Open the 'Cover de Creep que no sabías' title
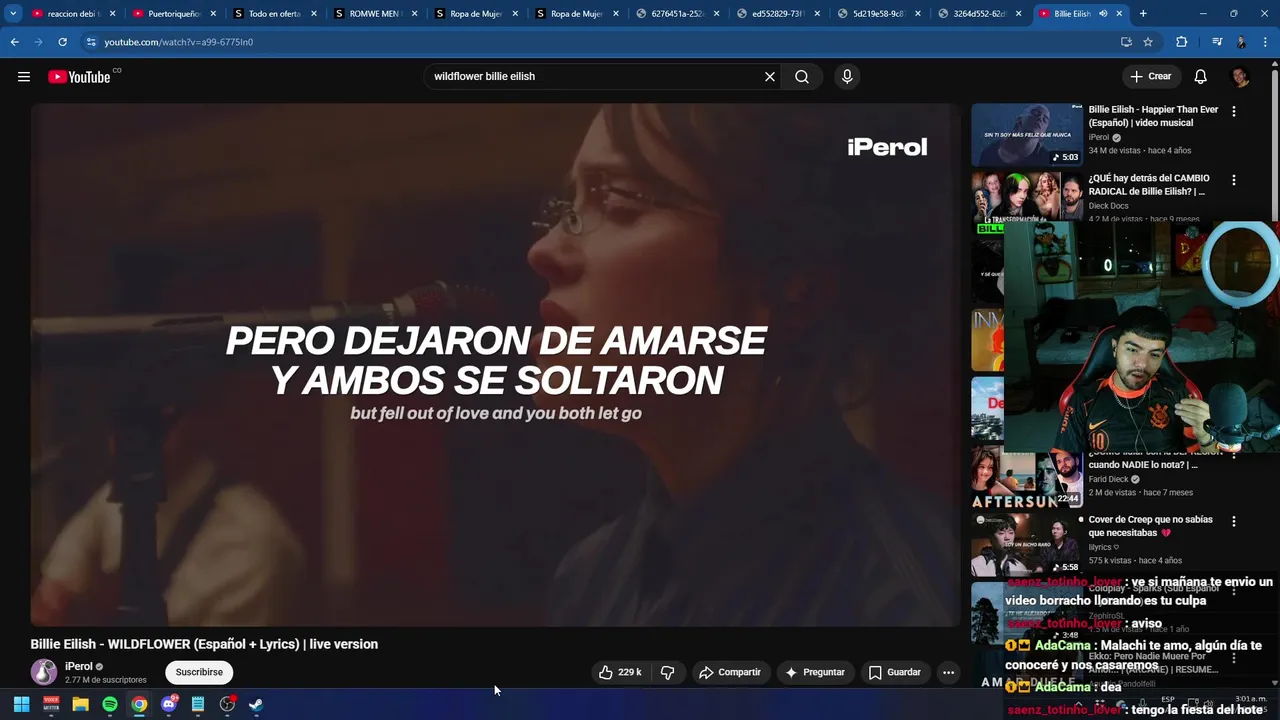The height and width of the screenshot is (720, 1280). [1150, 526]
